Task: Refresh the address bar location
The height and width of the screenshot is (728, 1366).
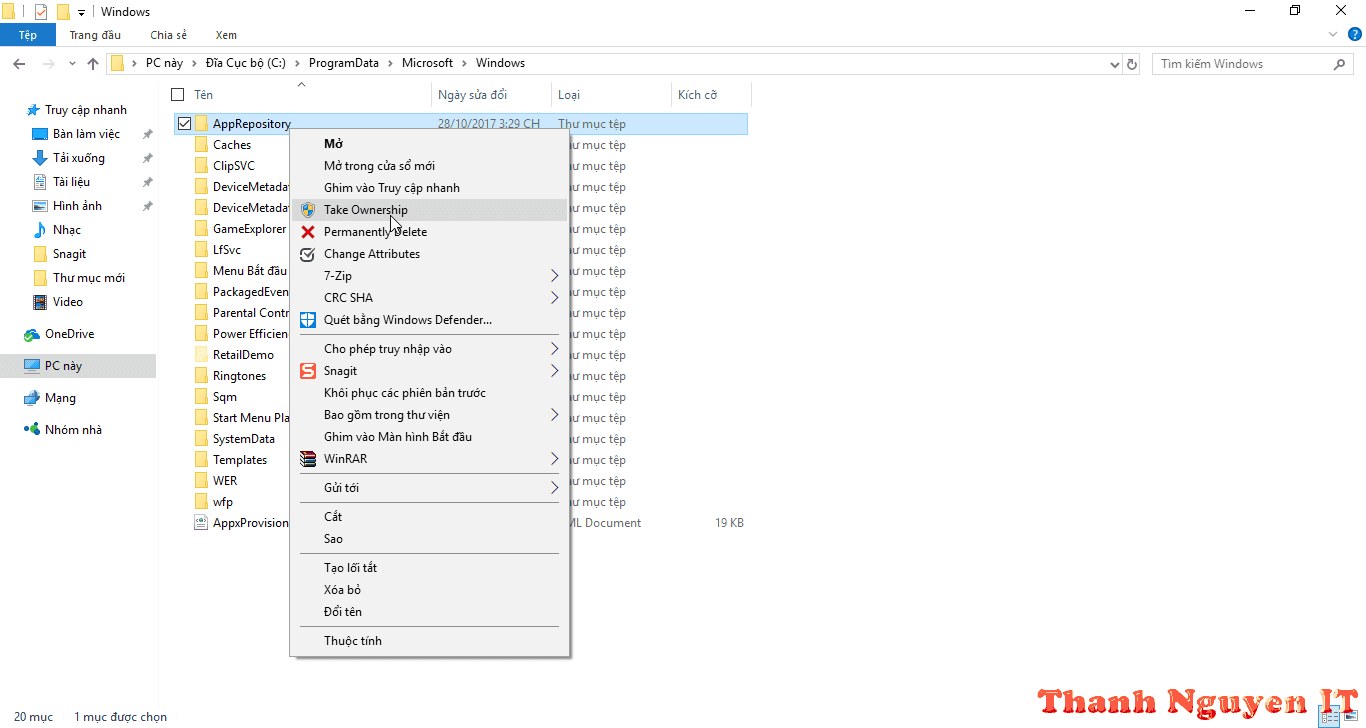Action: click(1132, 64)
